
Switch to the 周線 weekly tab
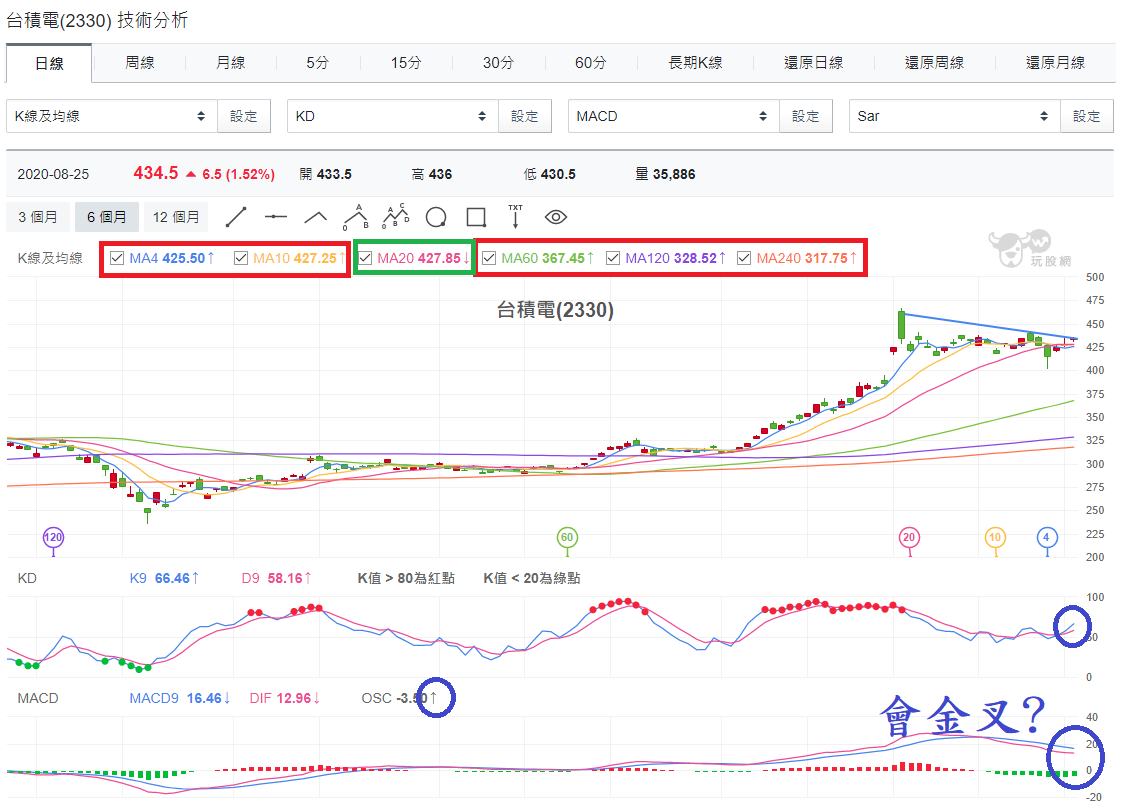[140, 63]
